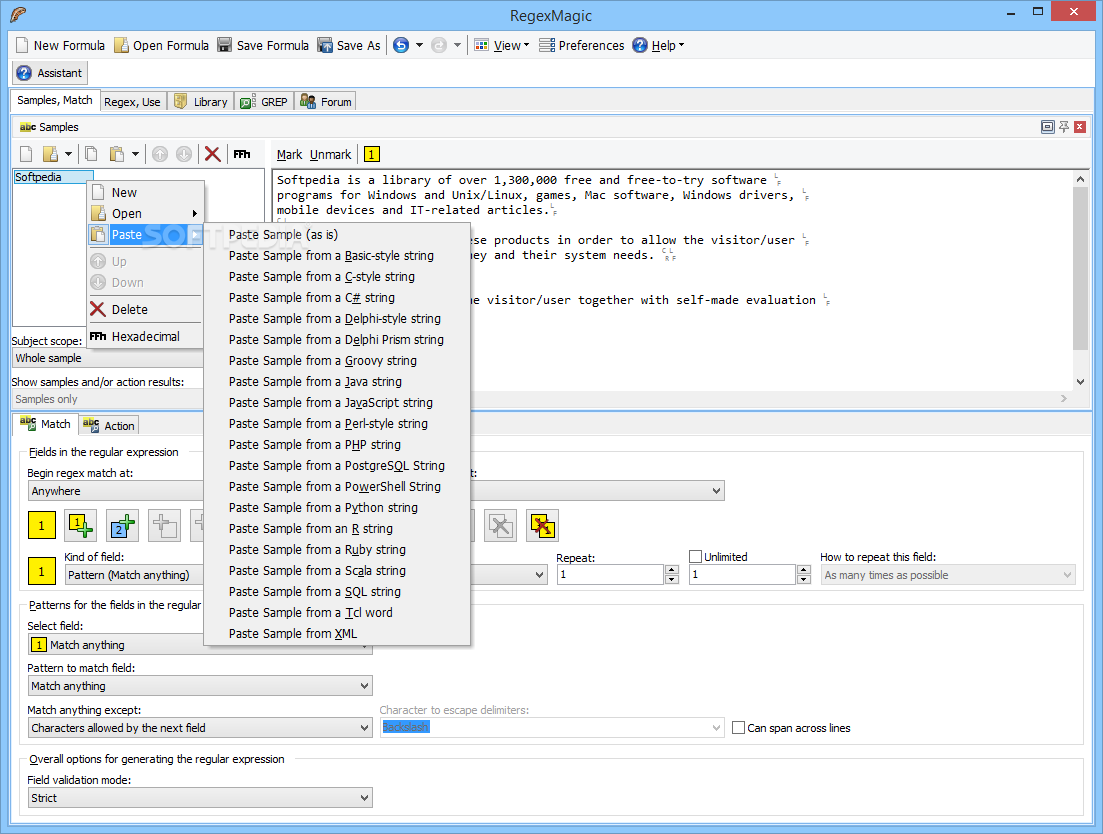Switch to the GREP tab

point(264,102)
